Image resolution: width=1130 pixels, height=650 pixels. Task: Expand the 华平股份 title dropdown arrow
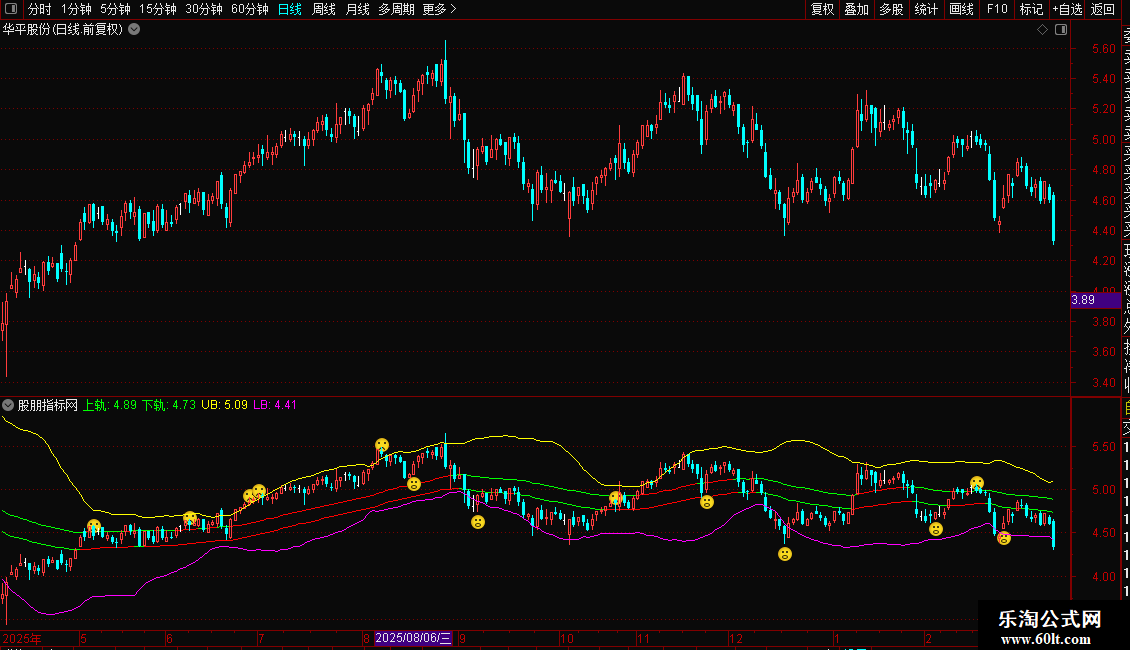point(134,29)
